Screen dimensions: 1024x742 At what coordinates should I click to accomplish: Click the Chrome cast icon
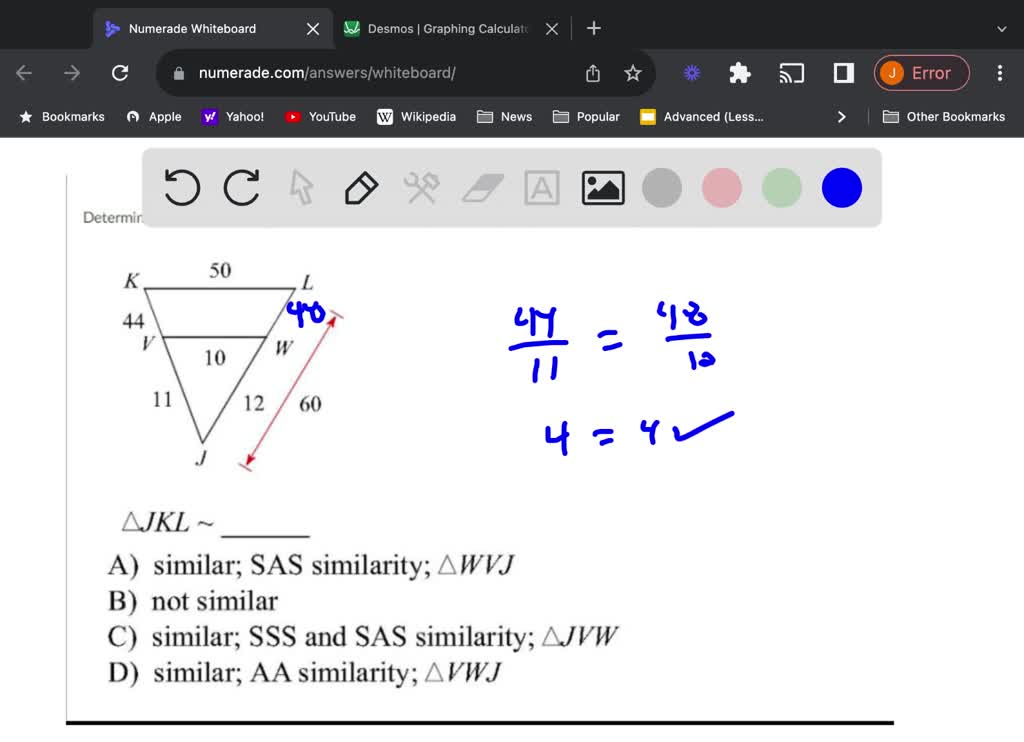point(792,72)
